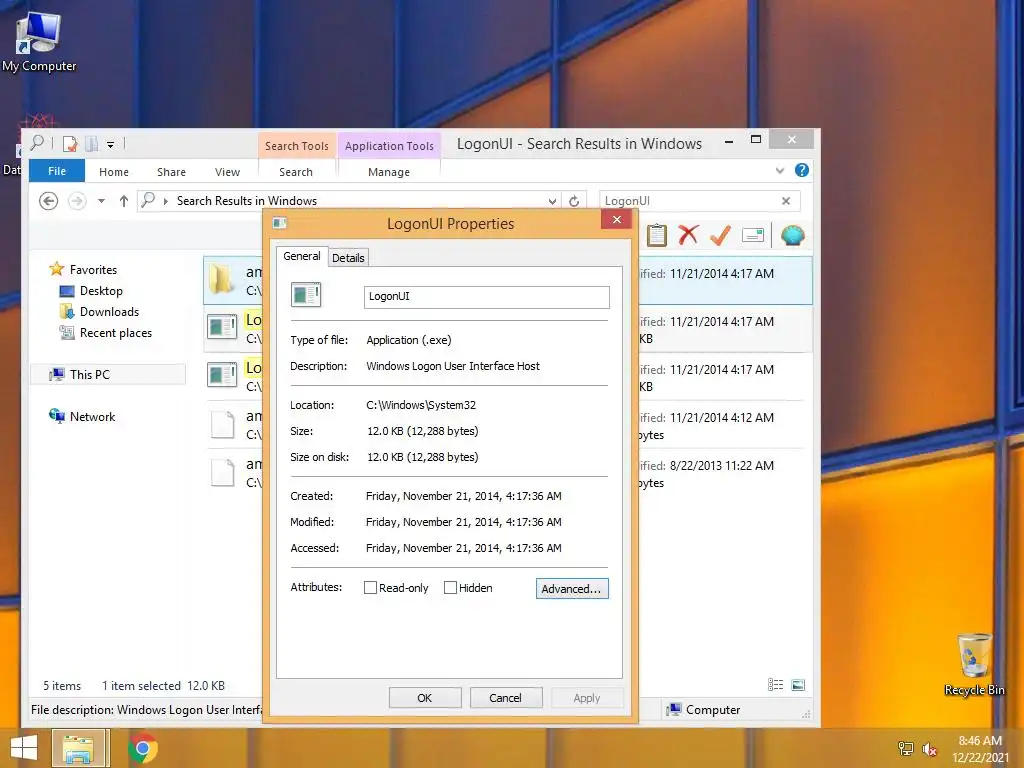Click inside the LogonUI search field

[689, 201]
